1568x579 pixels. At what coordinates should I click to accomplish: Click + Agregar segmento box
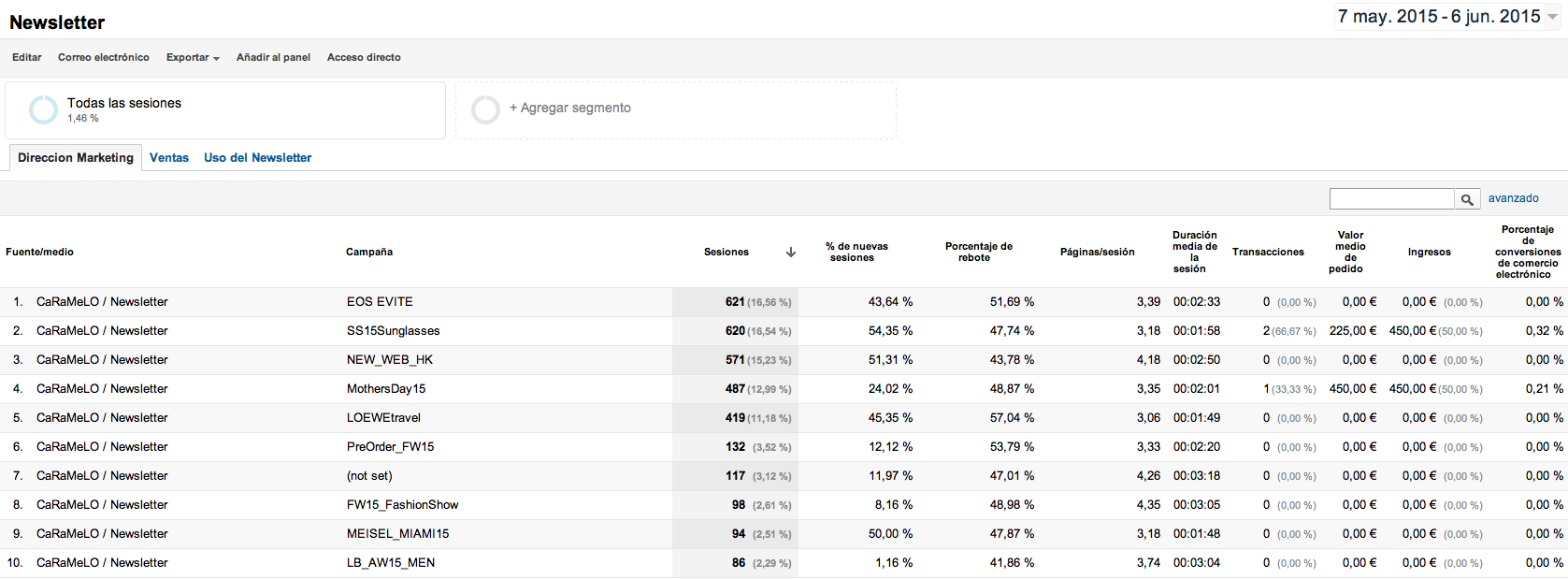pyautogui.click(x=676, y=110)
